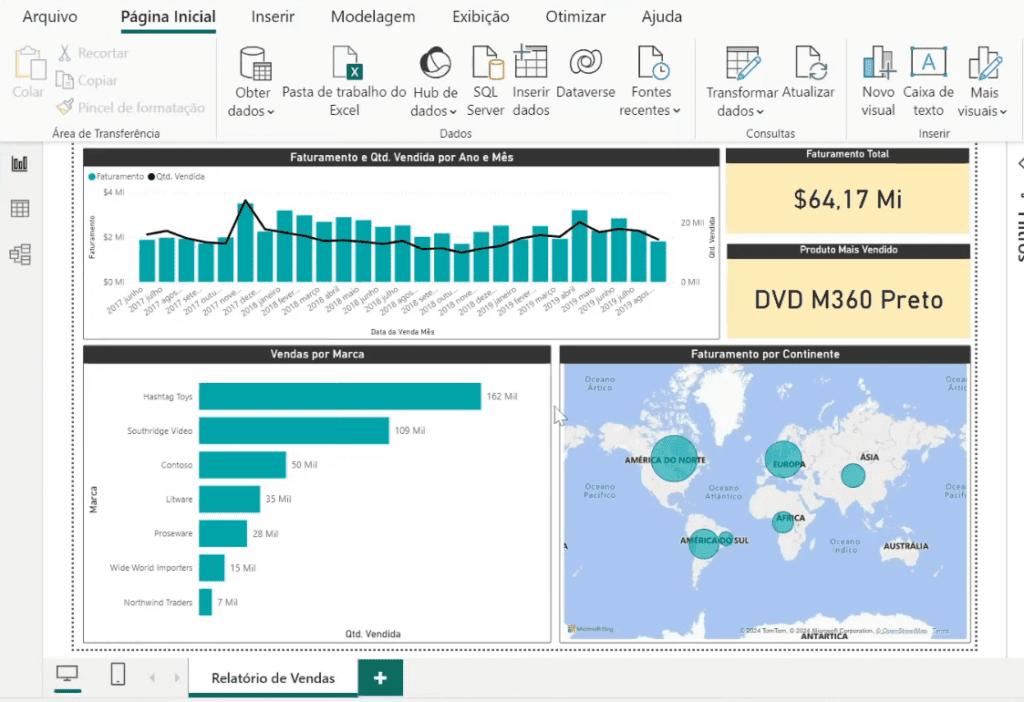Open Mais visuais icon
Image resolution: width=1024 pixels, height=702 pixels.
(985, 63)
